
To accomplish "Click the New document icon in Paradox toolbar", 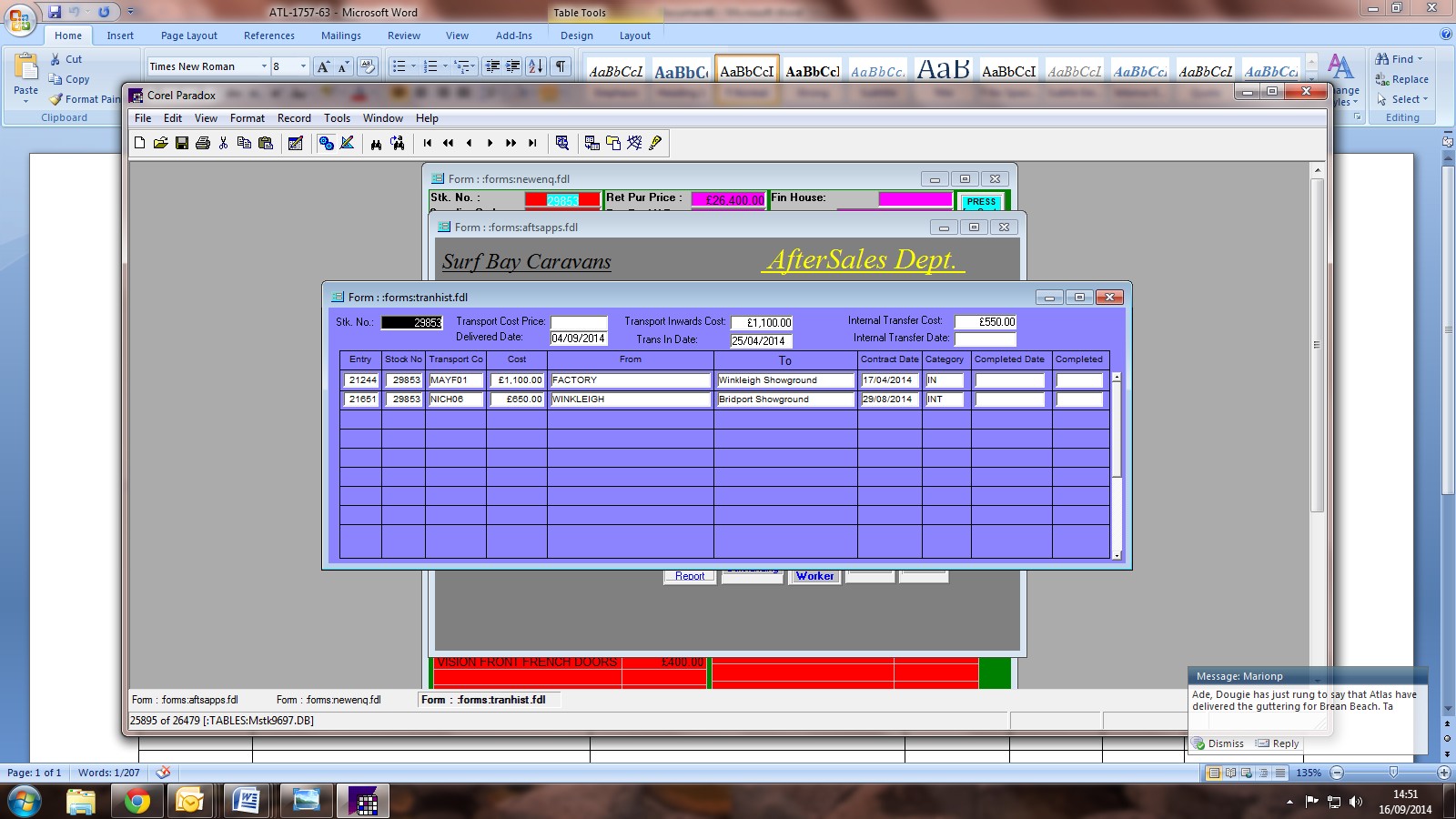I will (139, 143).
